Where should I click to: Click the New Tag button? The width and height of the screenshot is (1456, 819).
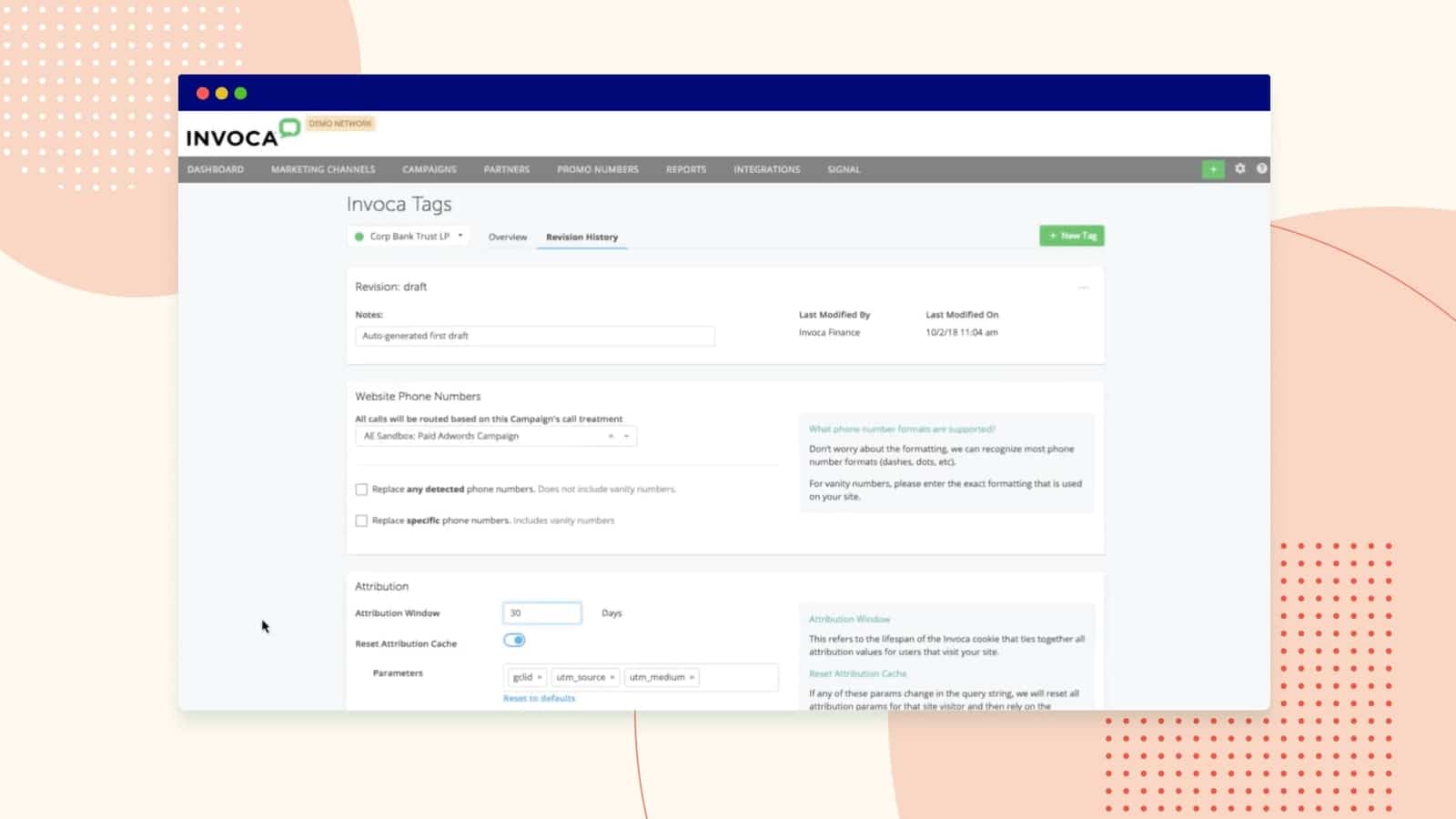pos(1071,235)
